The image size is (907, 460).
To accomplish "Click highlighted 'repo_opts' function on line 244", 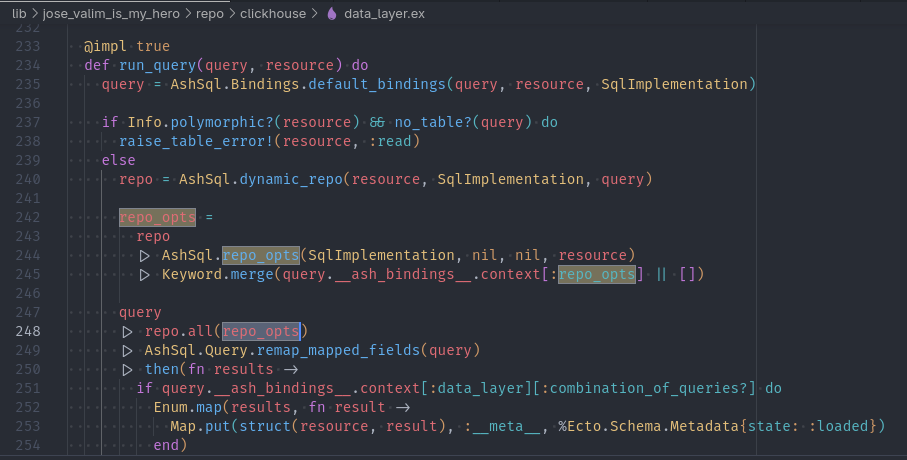I will pyautogui.click(x=261, y=256).
